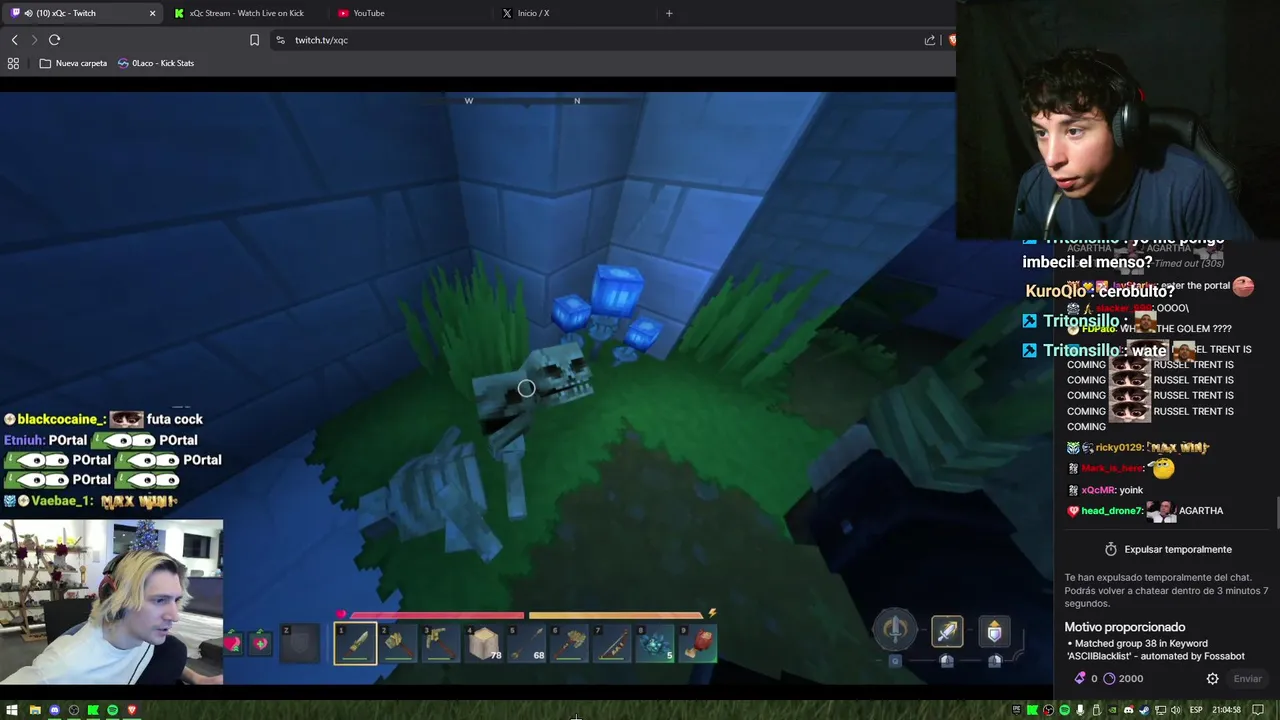
Task: Go back with the browser back arrow
Action: (x=14, y=40)
